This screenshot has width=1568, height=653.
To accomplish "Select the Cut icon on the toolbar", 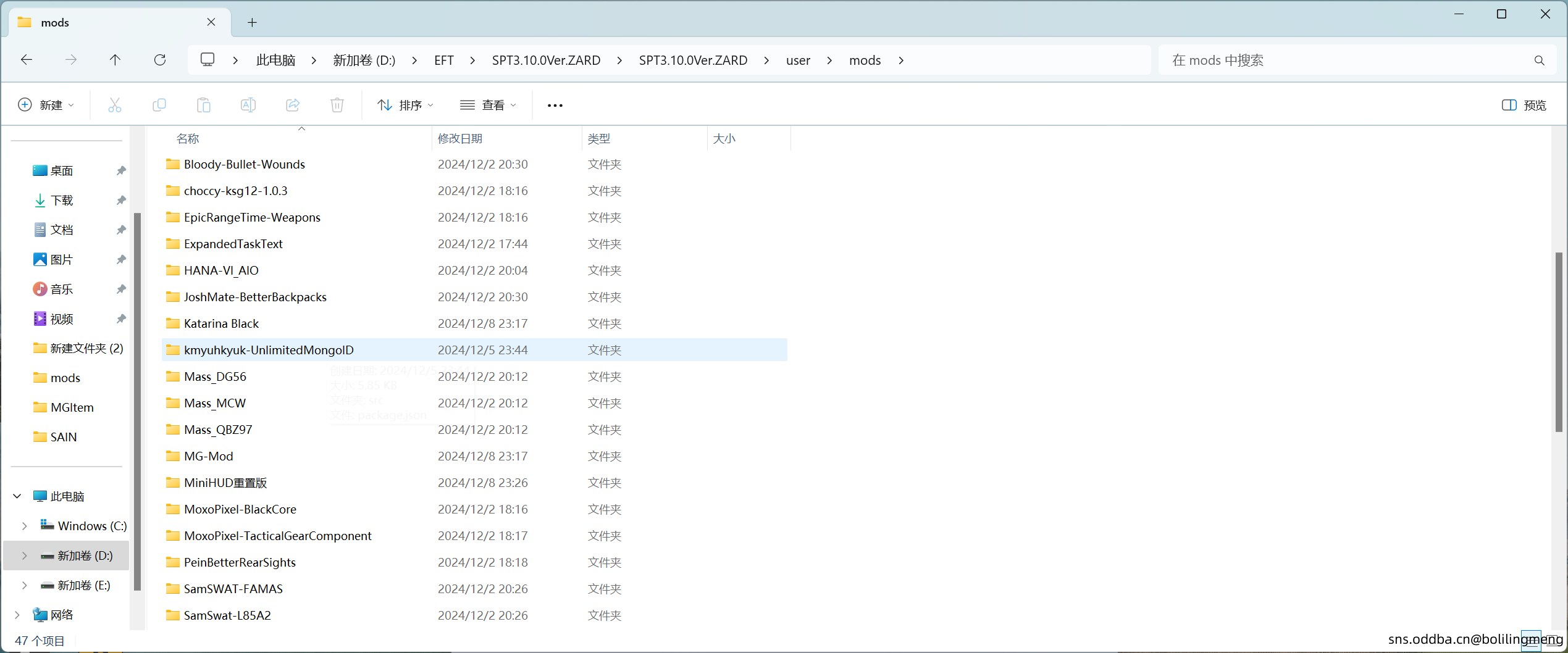I will click(x=114, y=104).
